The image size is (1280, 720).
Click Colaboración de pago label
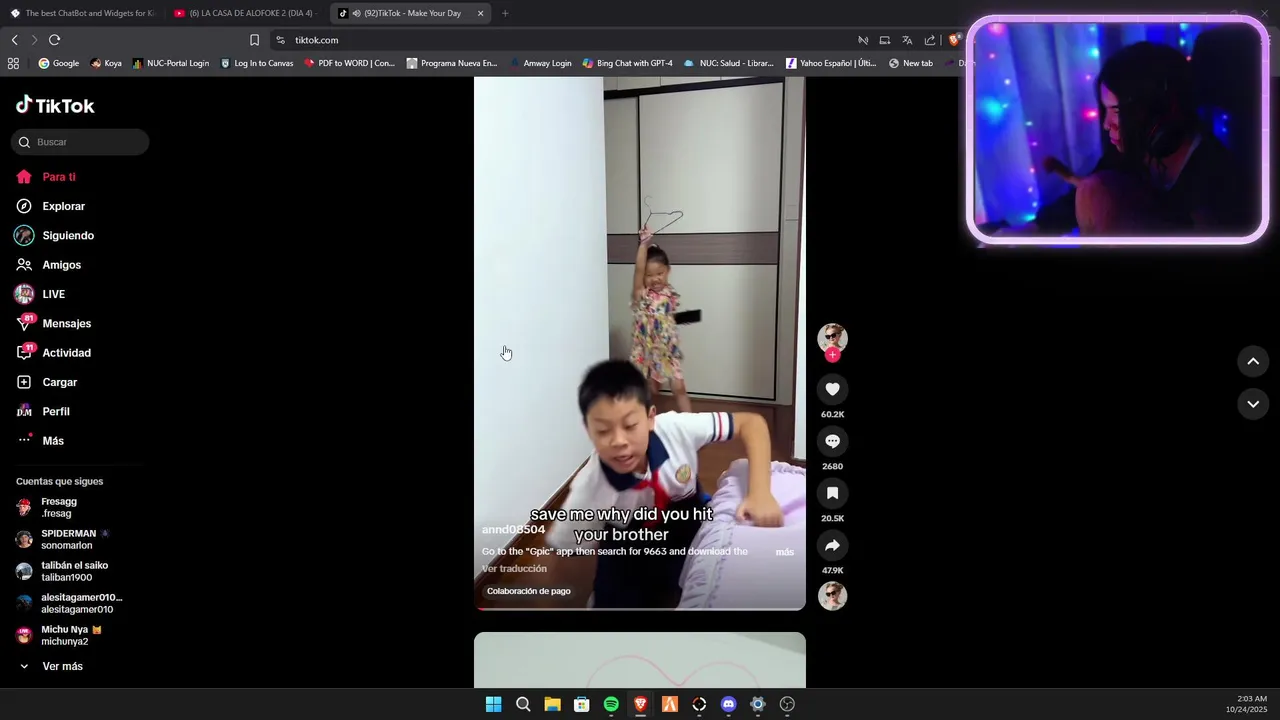click(x=528, y=591)
